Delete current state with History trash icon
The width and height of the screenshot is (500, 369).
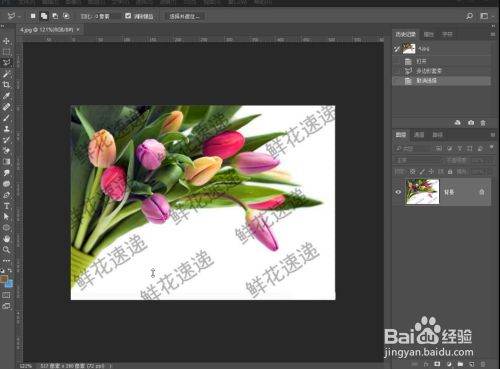tap(483, 123)
